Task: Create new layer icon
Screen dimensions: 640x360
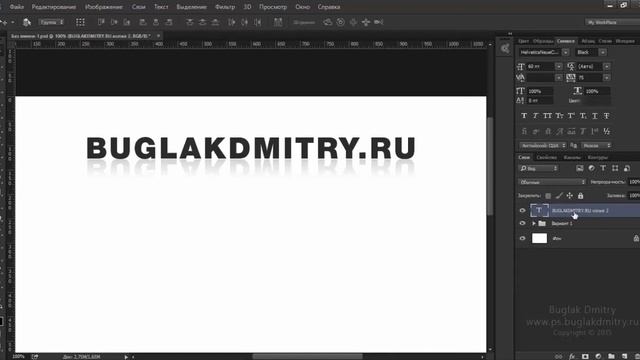Action: point(624,356)
